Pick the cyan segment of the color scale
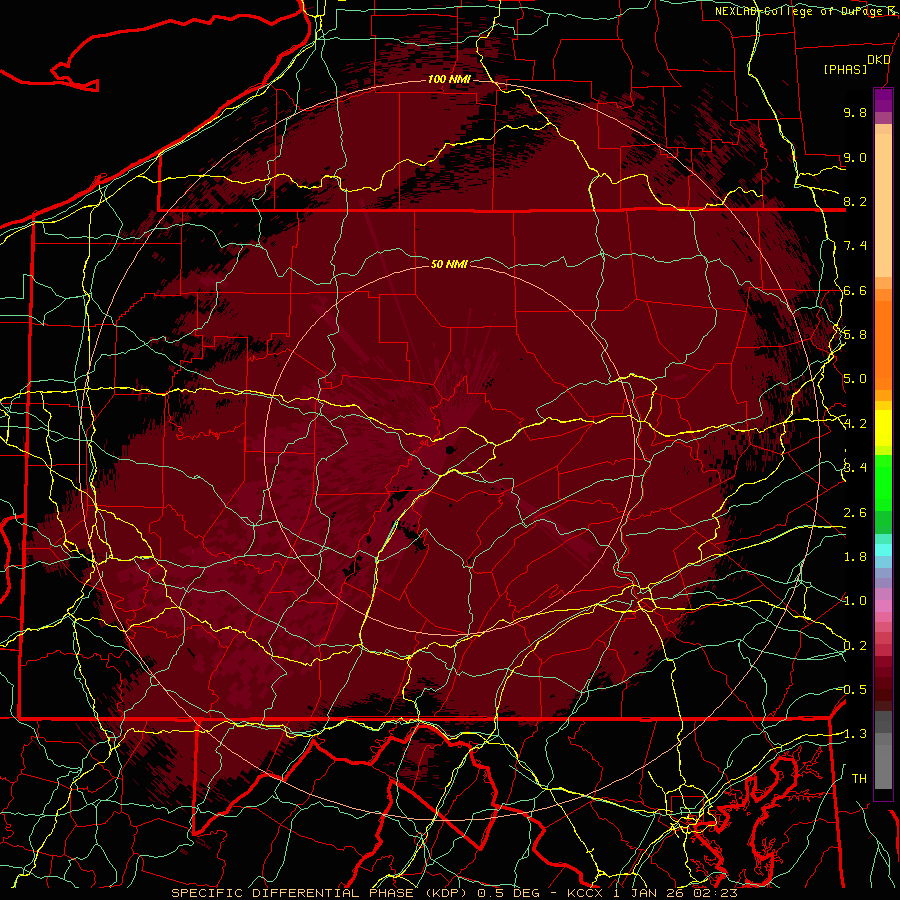The image size is (900, 900). pos(883,550)
